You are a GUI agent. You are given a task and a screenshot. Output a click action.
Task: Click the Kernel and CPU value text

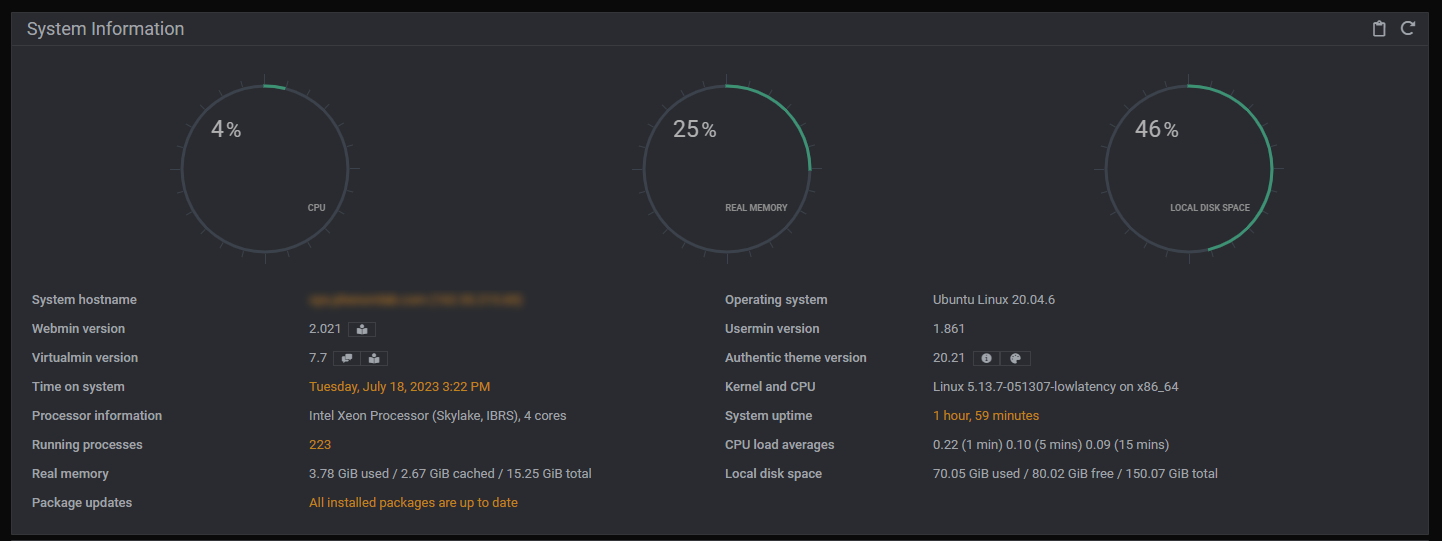pyautogui.click(x=1055, y=387)
